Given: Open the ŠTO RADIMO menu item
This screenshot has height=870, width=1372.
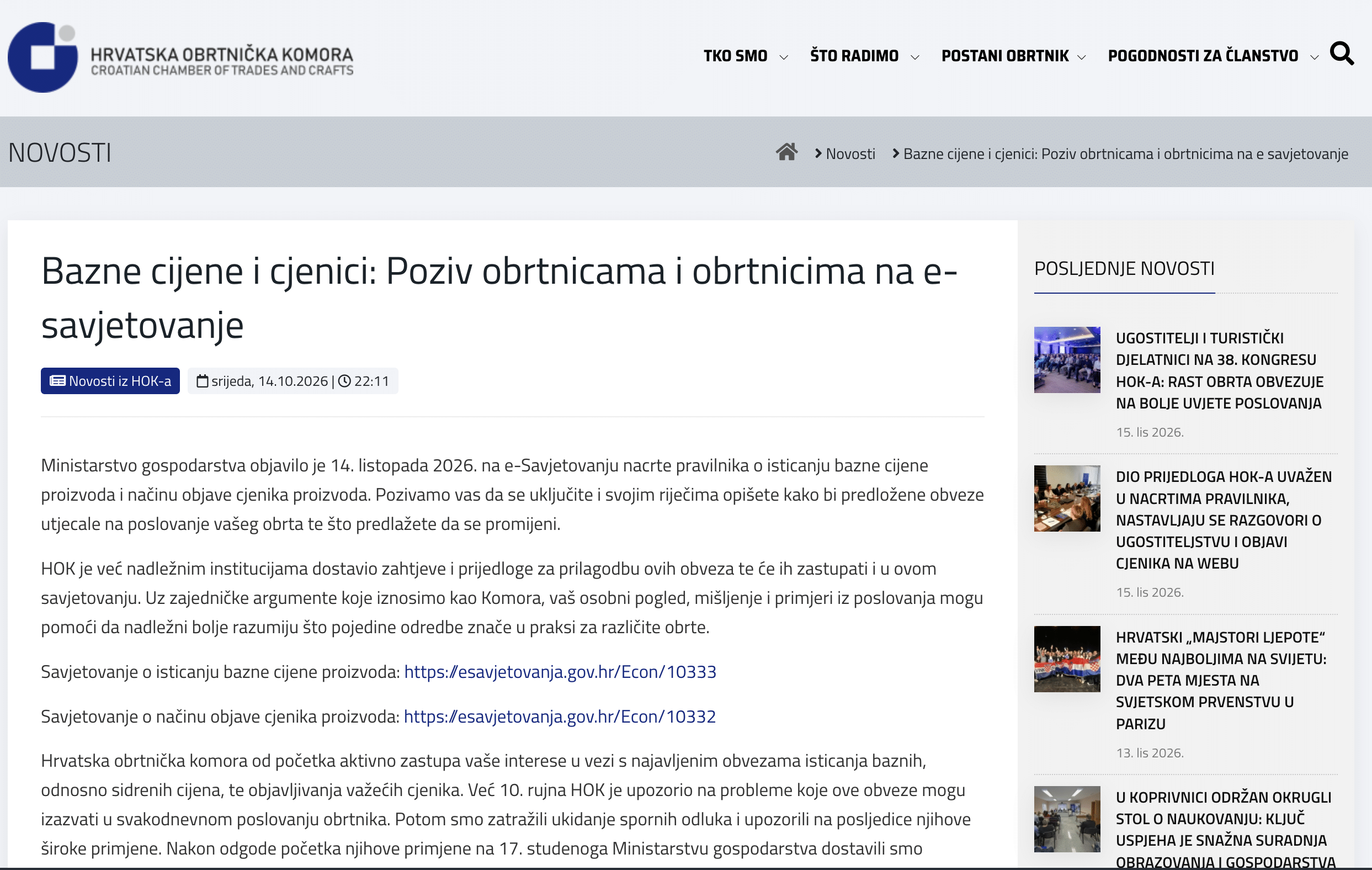Looking at the screenshot, I should [x=854, y=56].
